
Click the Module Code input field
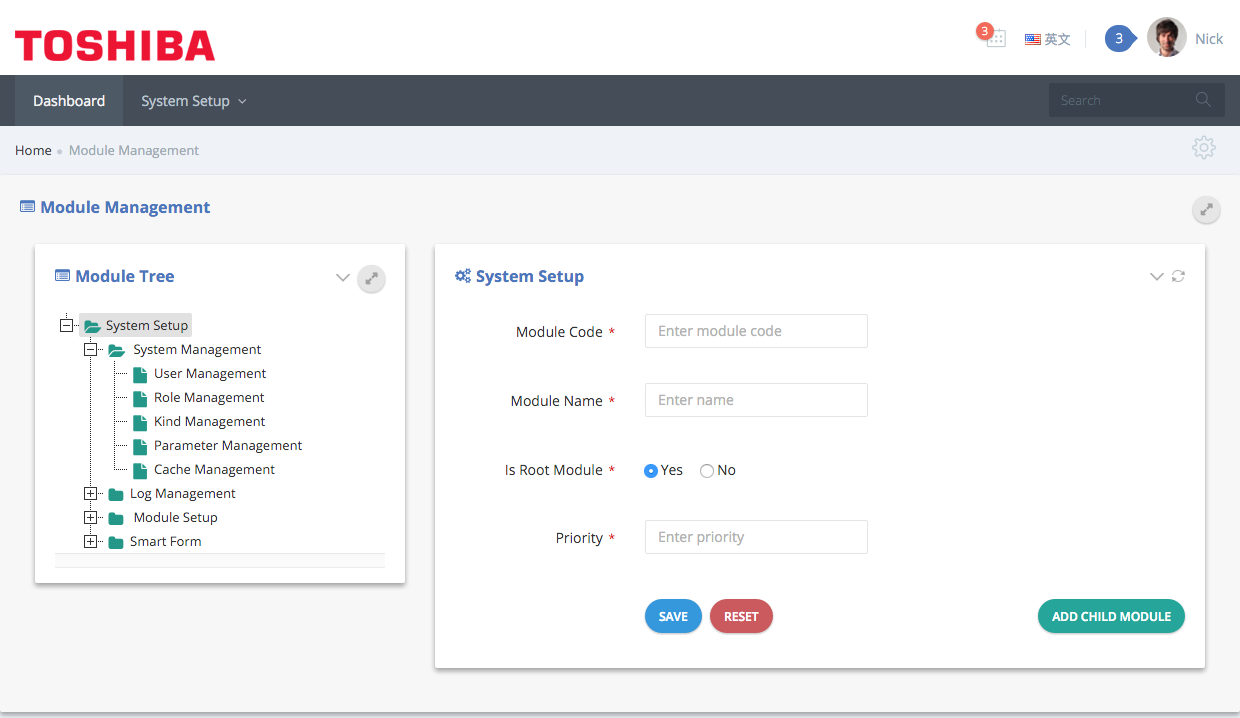click(756, 331)
